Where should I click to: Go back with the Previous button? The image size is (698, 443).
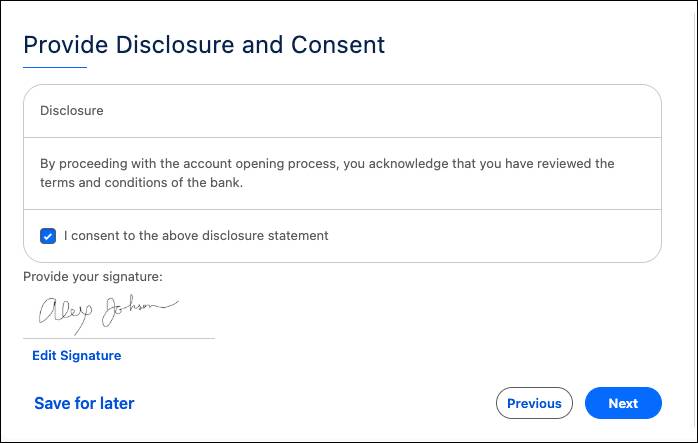pos(534,403)
